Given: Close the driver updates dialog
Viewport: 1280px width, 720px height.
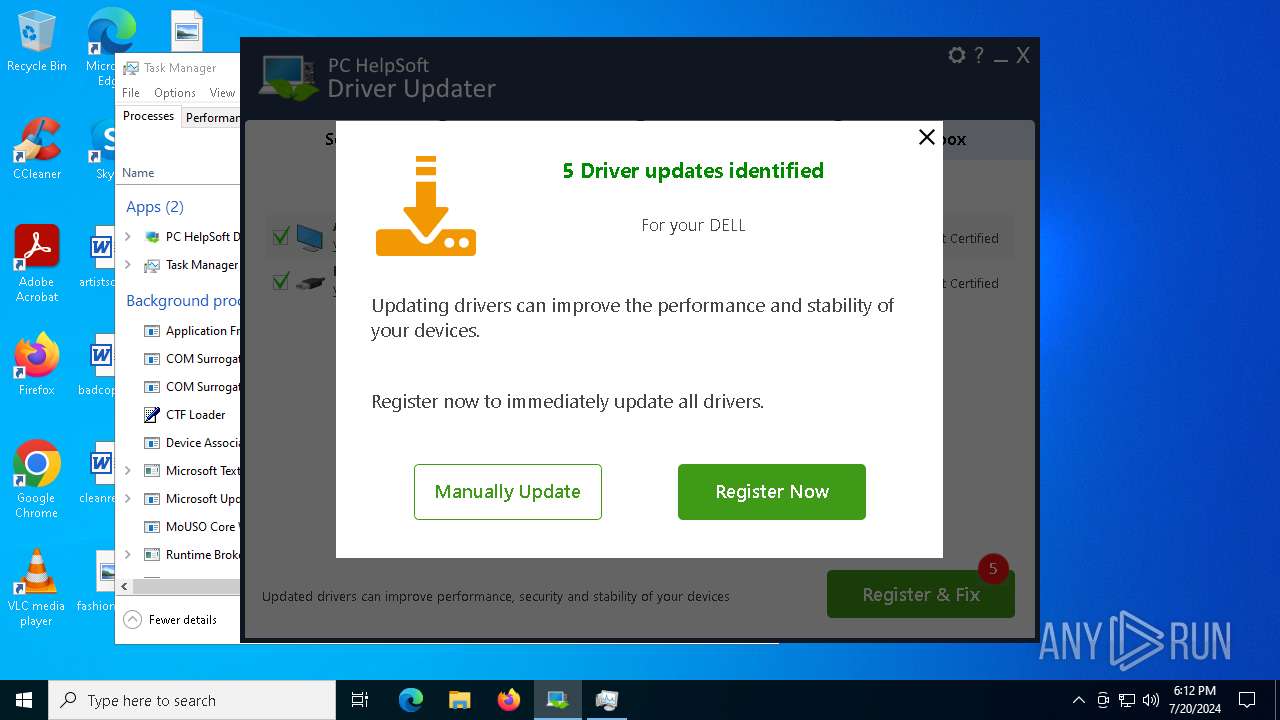Looking at the screenshot, I should (x=927, y=137).
